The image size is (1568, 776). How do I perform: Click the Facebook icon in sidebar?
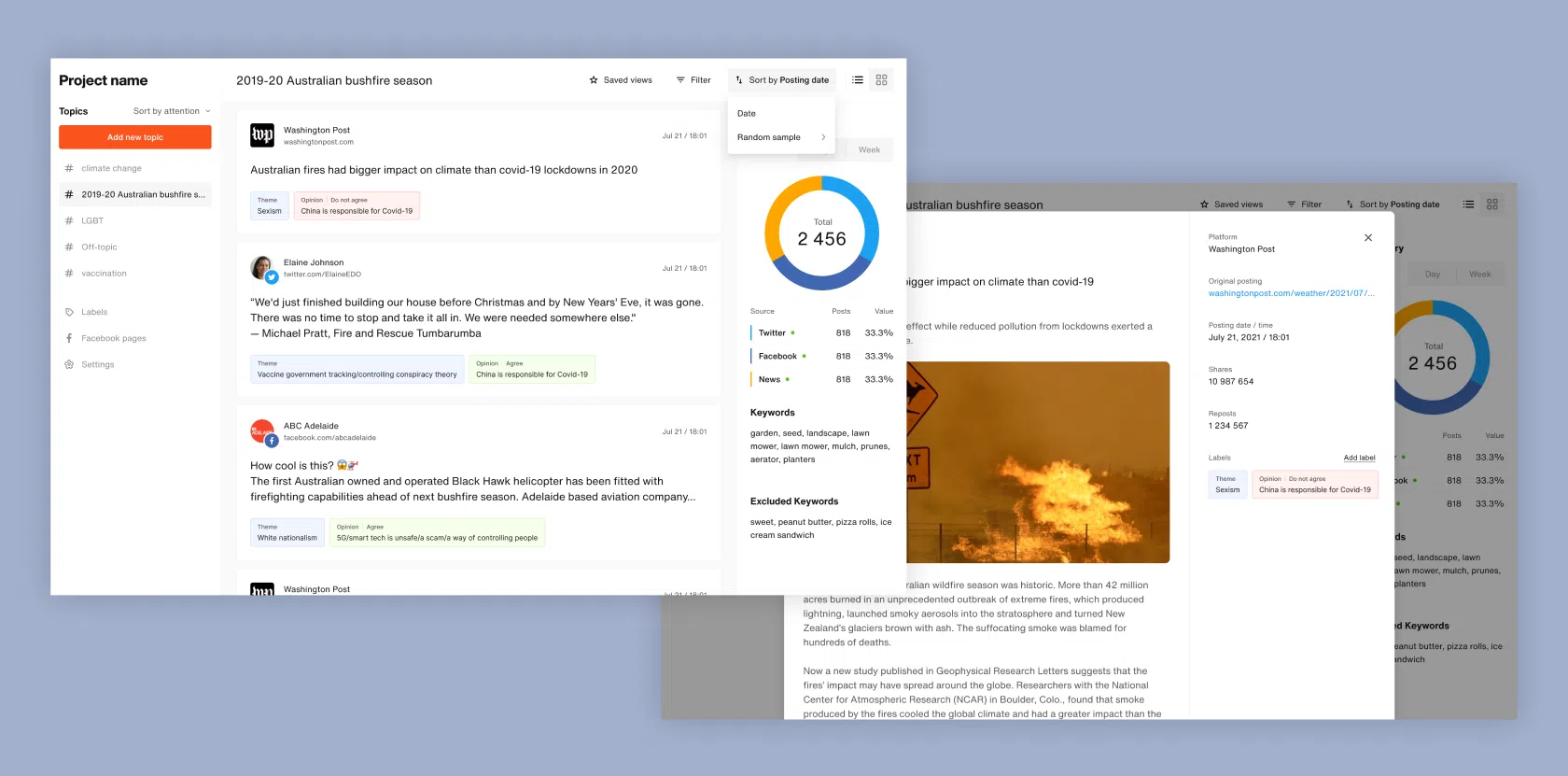pos(69,339)
